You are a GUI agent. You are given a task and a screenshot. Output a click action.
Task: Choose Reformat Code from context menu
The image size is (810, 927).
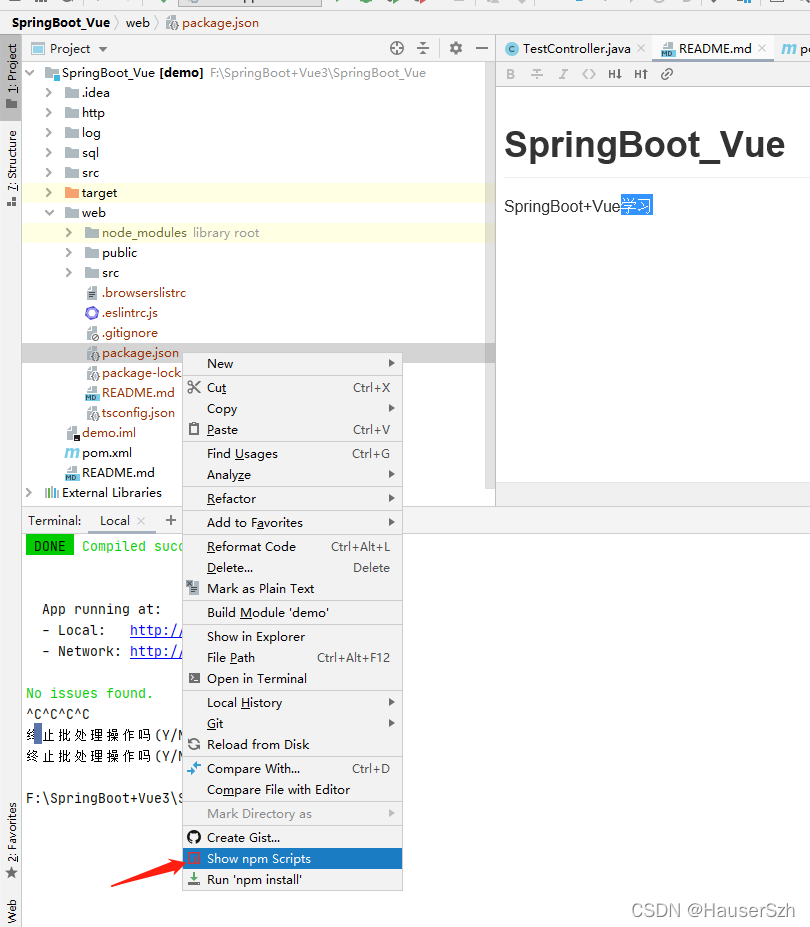point(293,546)
